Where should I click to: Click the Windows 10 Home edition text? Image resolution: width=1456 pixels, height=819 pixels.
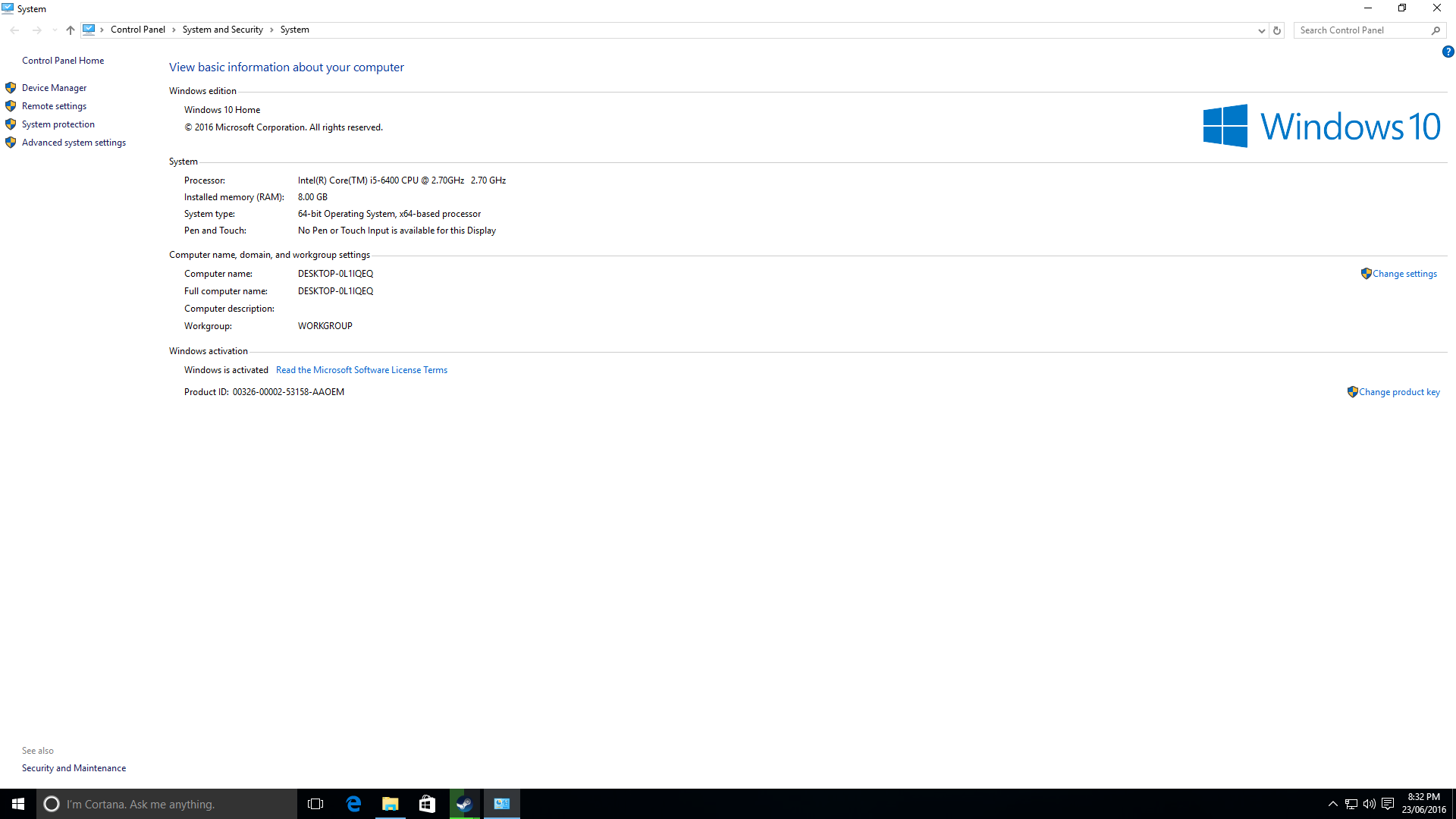(222, 110)
